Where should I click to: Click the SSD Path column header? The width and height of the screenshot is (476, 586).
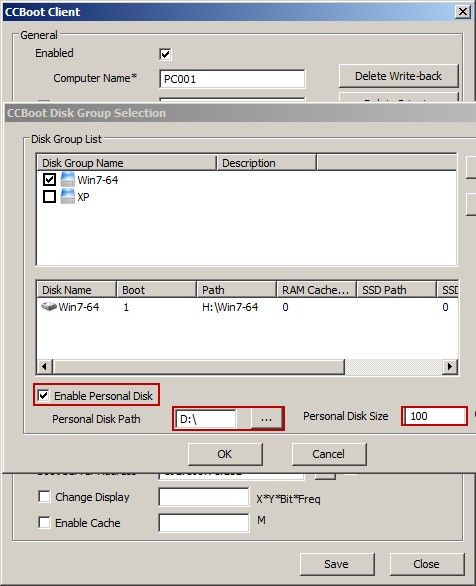(396, 290)
